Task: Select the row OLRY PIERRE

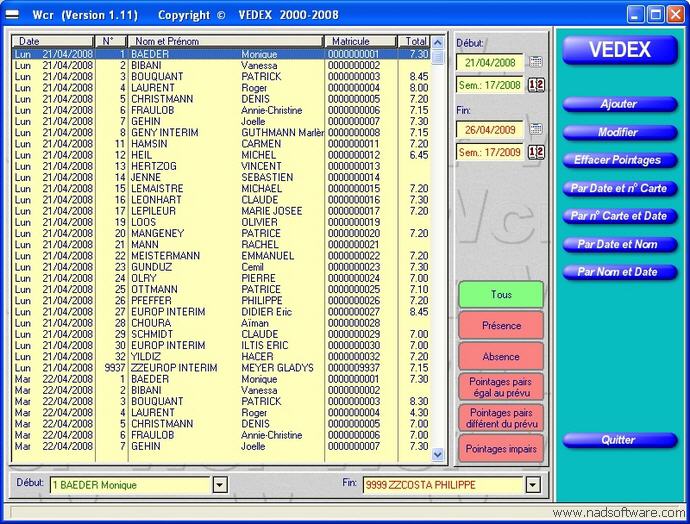Action: 221,278
